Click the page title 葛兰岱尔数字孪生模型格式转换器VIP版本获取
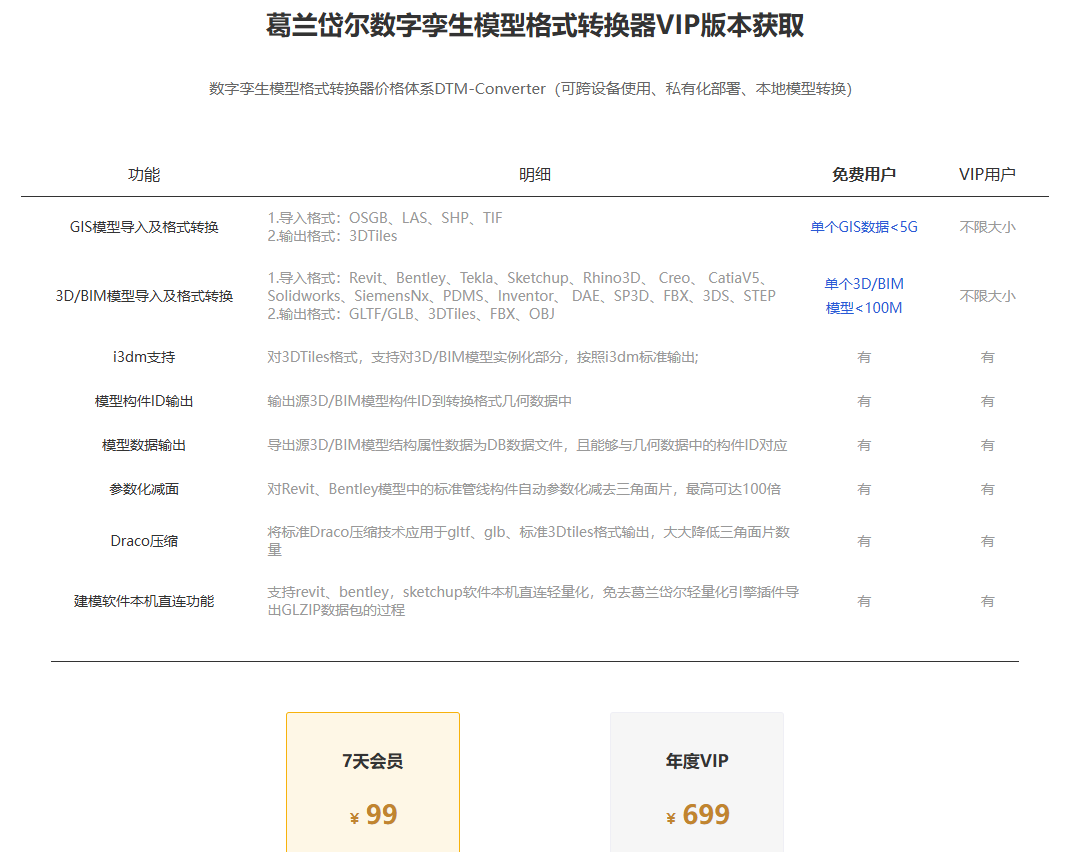Image resolution: width=1084 pixels, height=852 pixels. [535, 26]
